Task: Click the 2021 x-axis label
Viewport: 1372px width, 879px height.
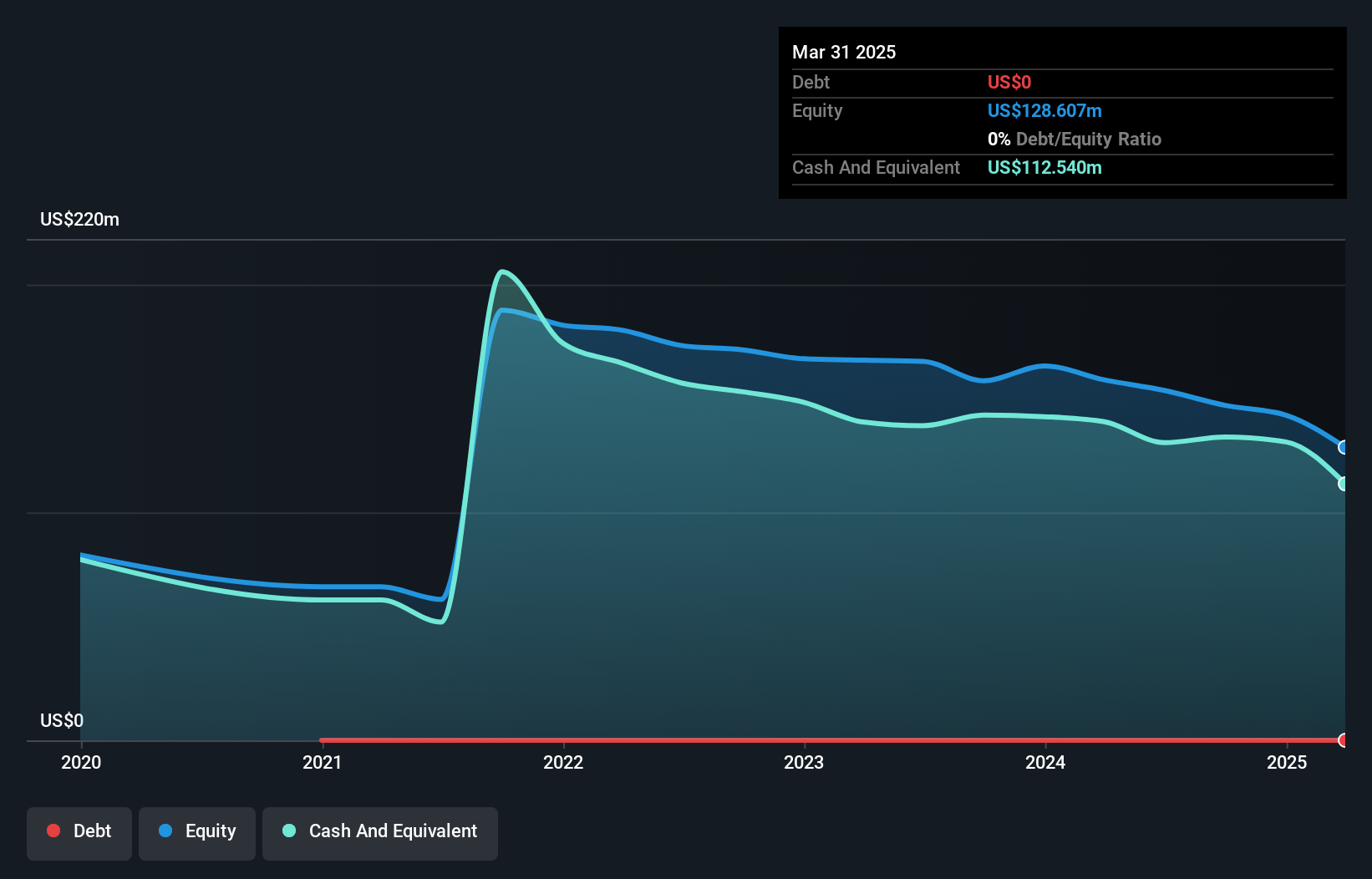Action: click(x=323, y=762)
